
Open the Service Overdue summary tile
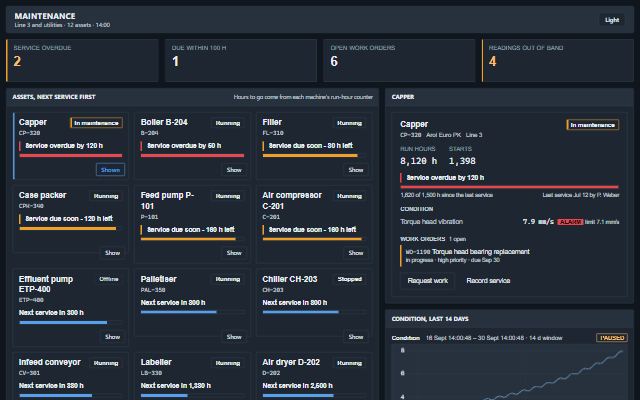(x=82, y=60)
